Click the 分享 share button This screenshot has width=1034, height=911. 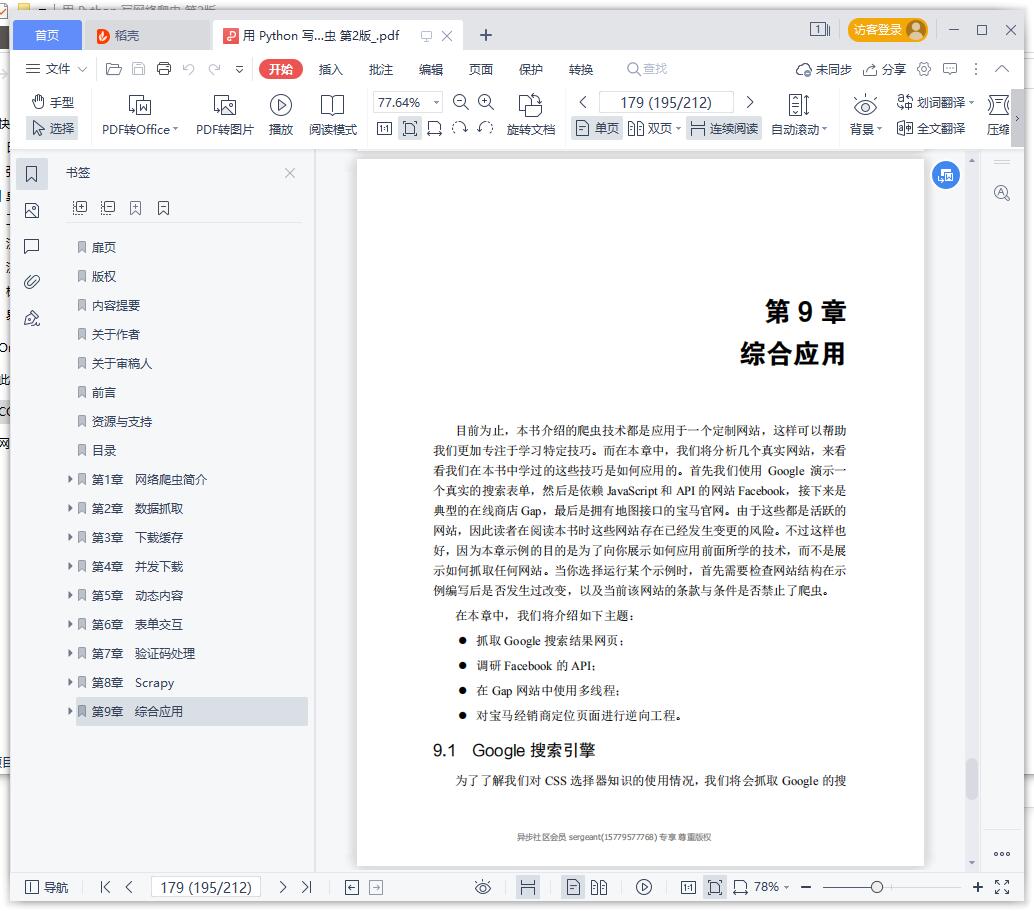coord(884,69)
